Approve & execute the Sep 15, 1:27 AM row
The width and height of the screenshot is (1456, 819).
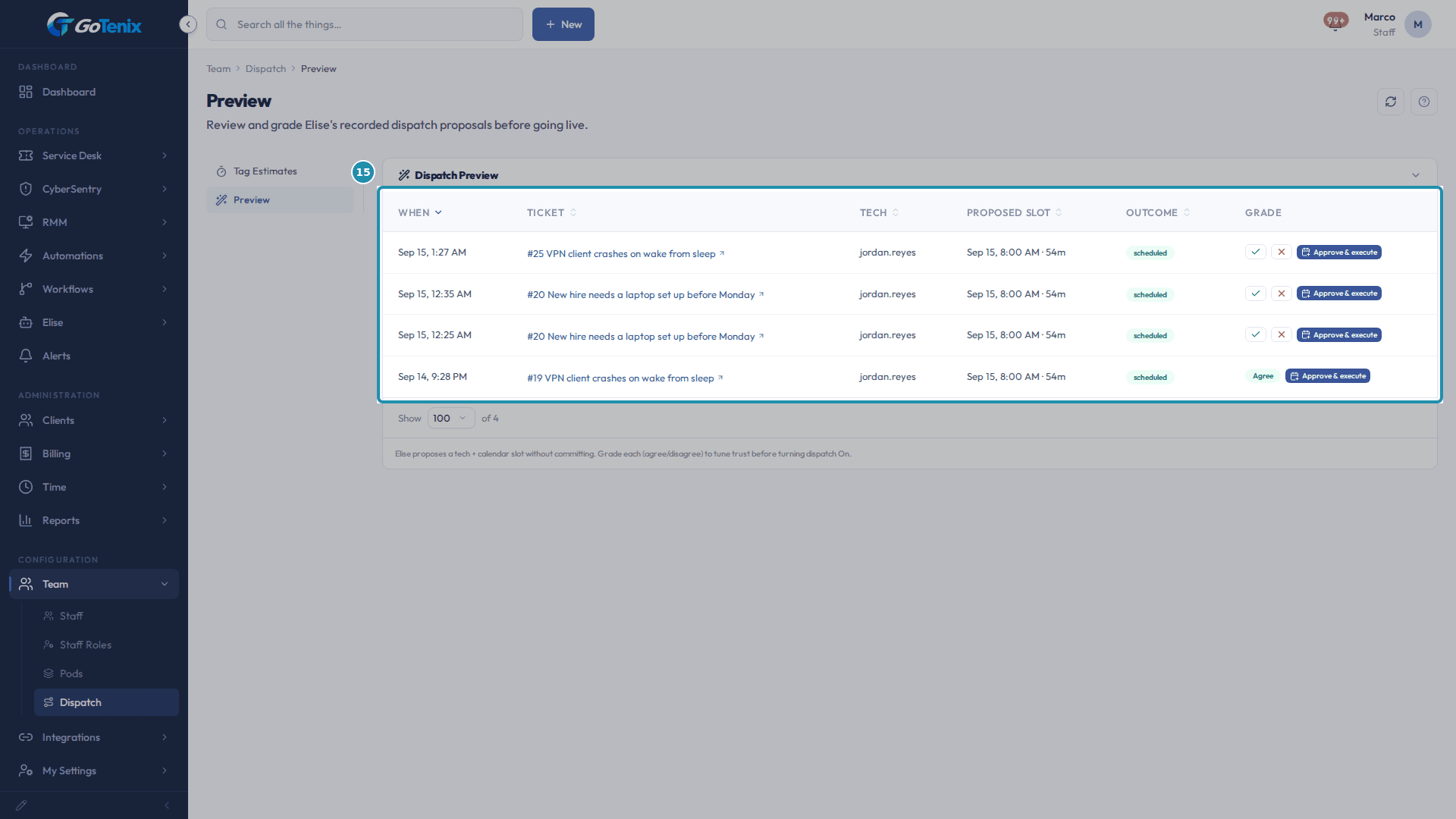click(1338, 252)
